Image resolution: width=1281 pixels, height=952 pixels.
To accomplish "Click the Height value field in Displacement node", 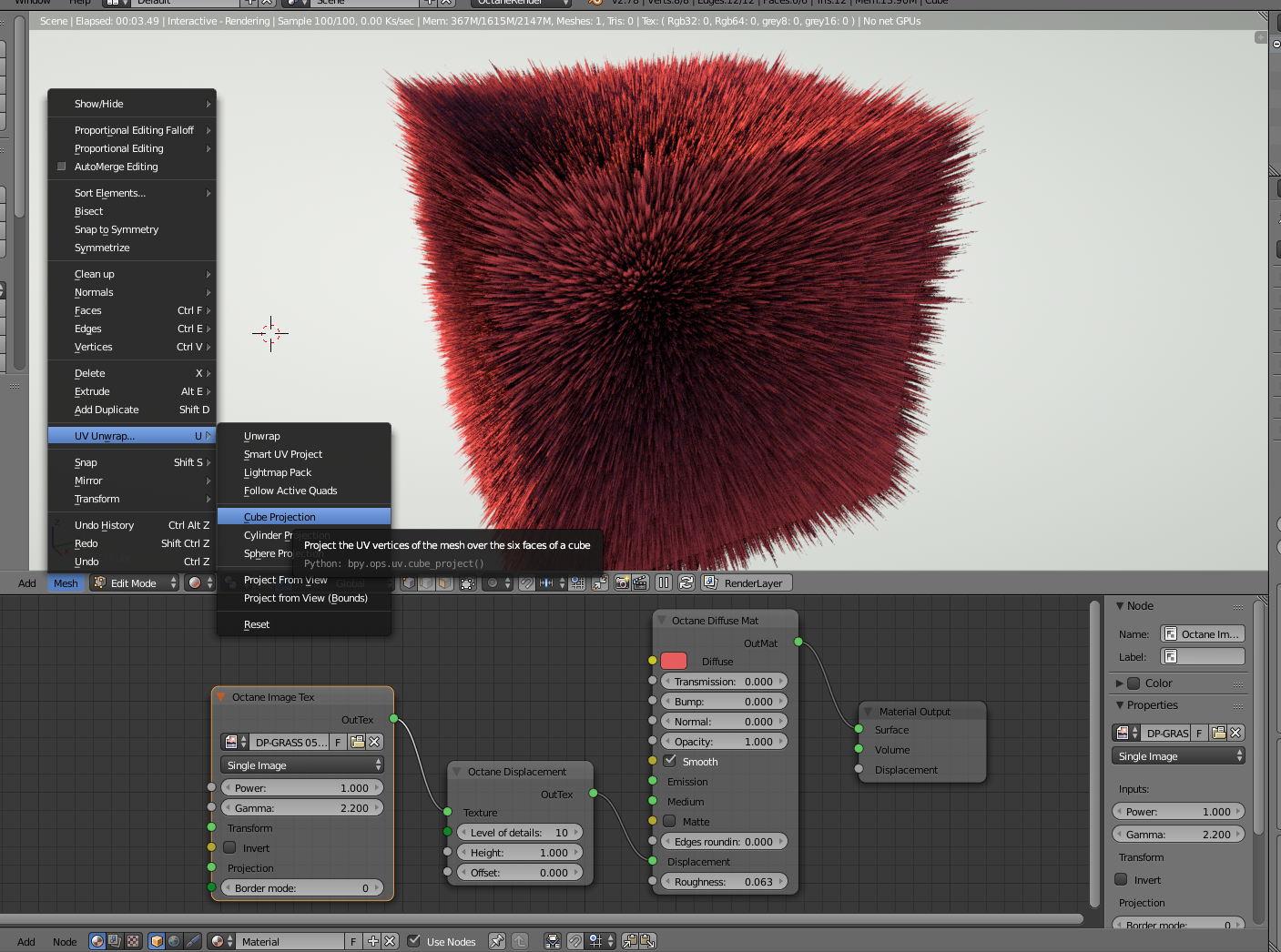I will [519, 853].
